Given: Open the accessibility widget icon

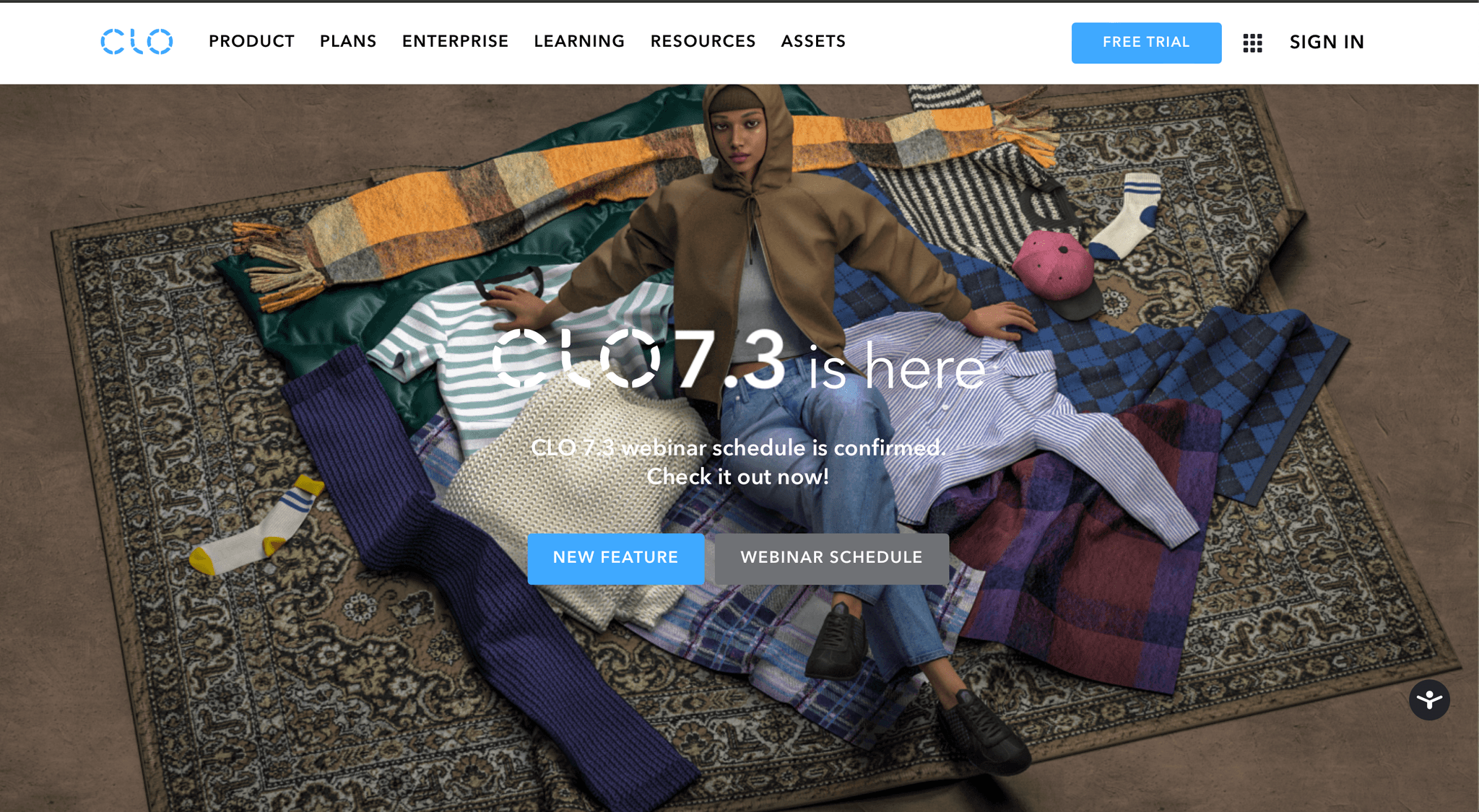Looking at the screenshot, I should coord(1429,700).
